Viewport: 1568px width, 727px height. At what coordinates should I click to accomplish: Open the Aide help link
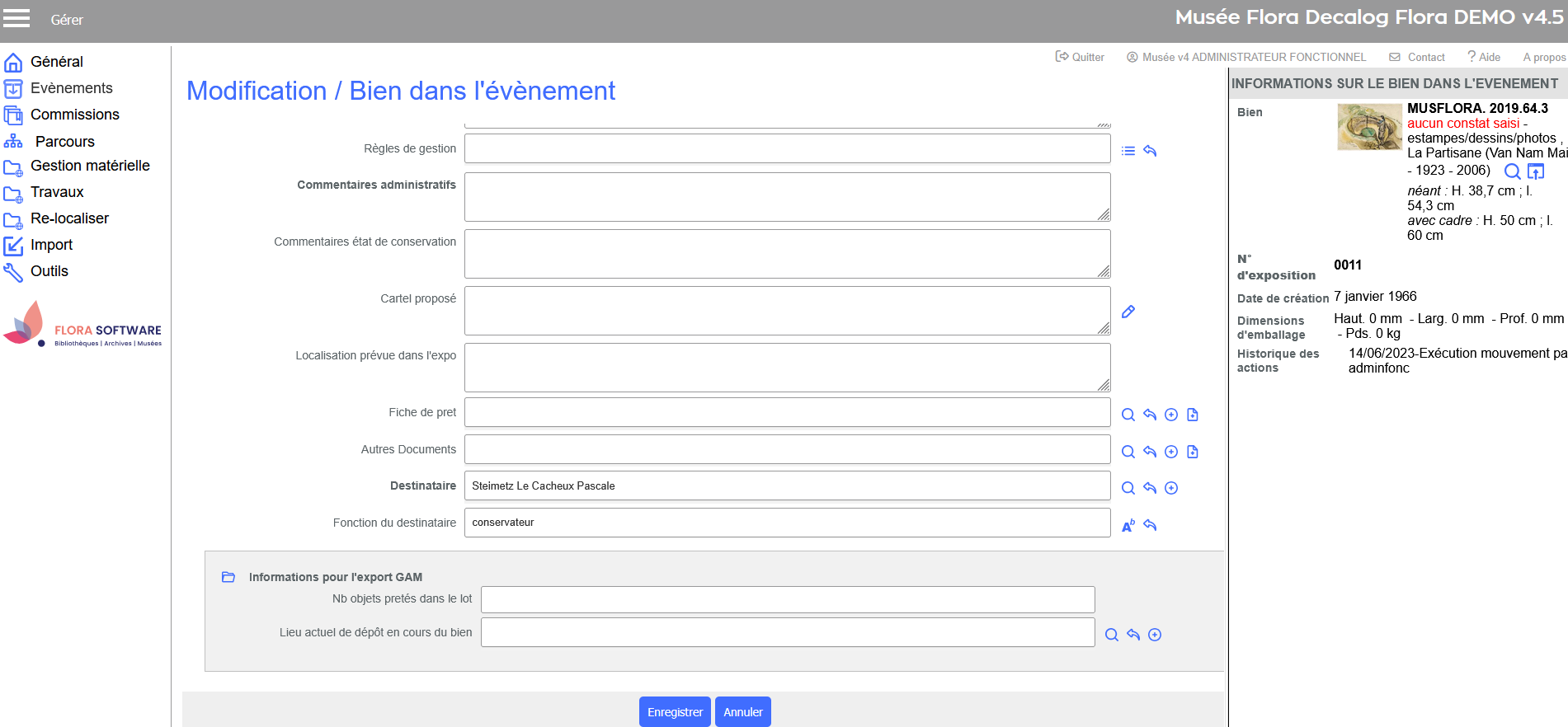click(1484, 57)
